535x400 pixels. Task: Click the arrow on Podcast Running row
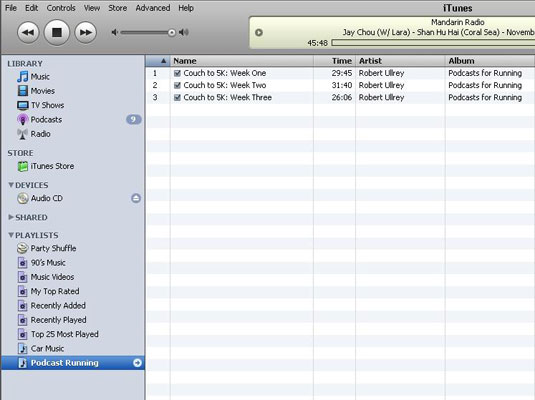pyautogui.click(x=137, y=363)
